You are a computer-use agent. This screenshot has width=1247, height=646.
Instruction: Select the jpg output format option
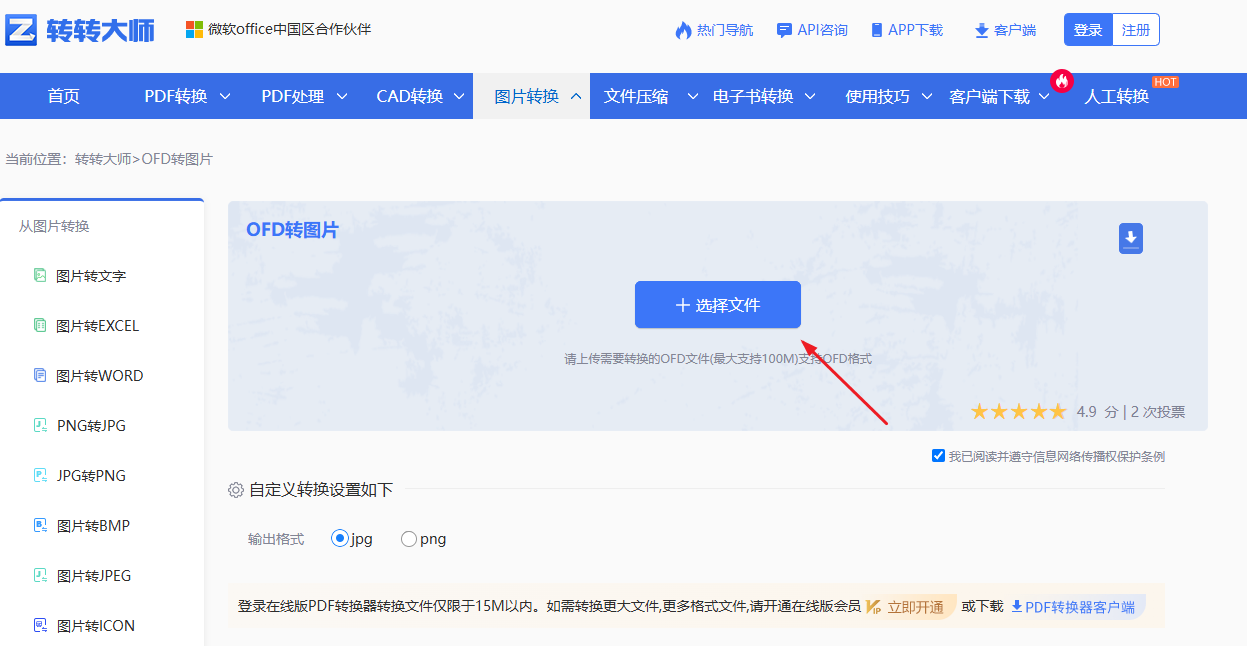click(x=338, y=538)
